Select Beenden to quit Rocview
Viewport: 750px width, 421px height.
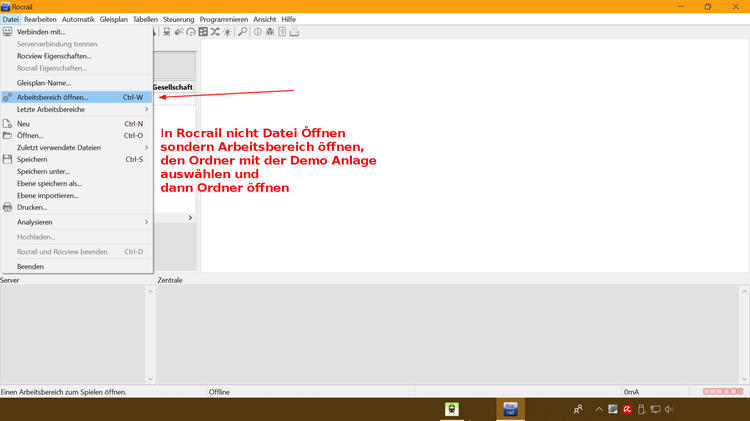tap(77, 266)
